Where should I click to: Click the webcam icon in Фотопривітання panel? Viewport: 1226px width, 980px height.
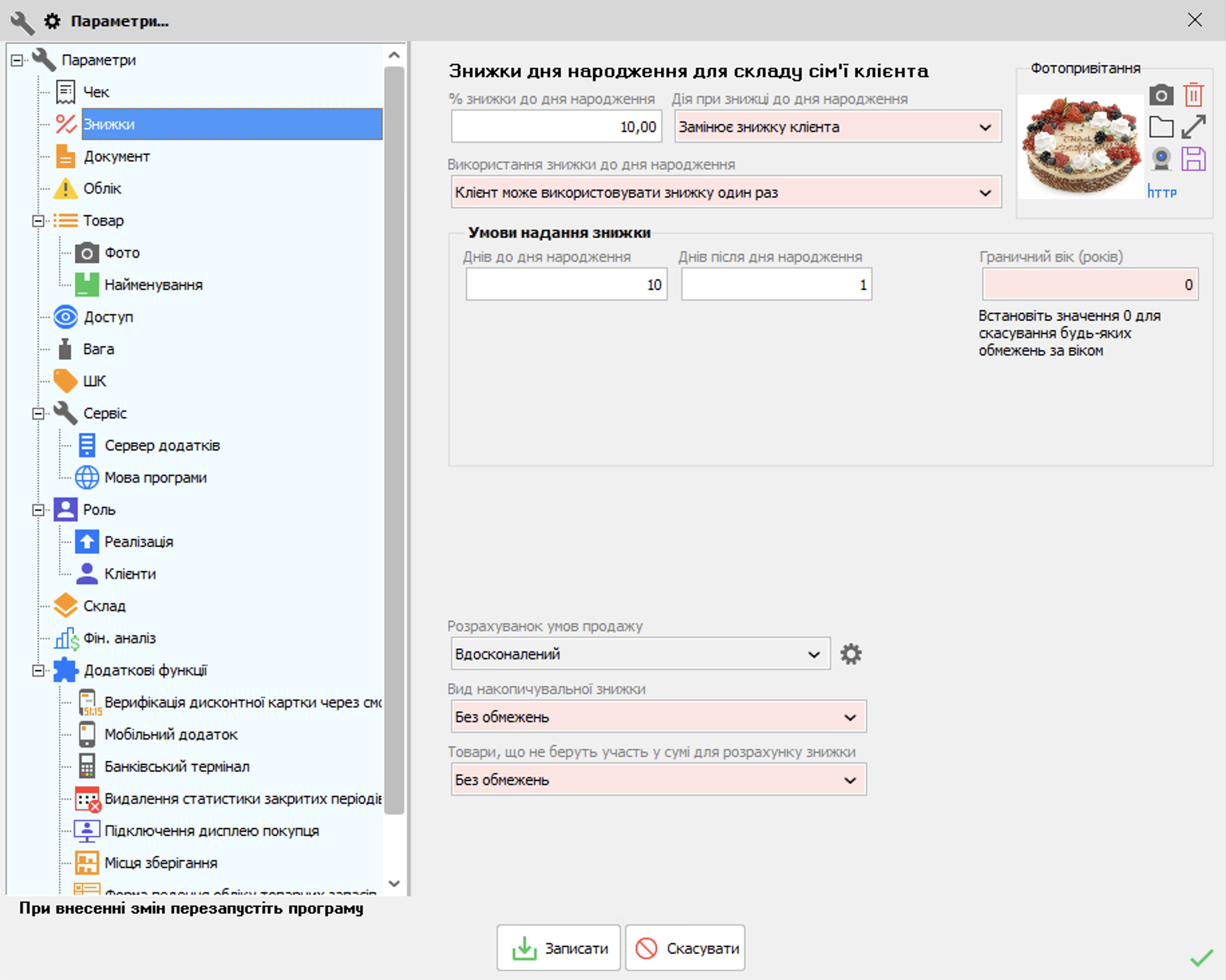(x=1161, y=159)
